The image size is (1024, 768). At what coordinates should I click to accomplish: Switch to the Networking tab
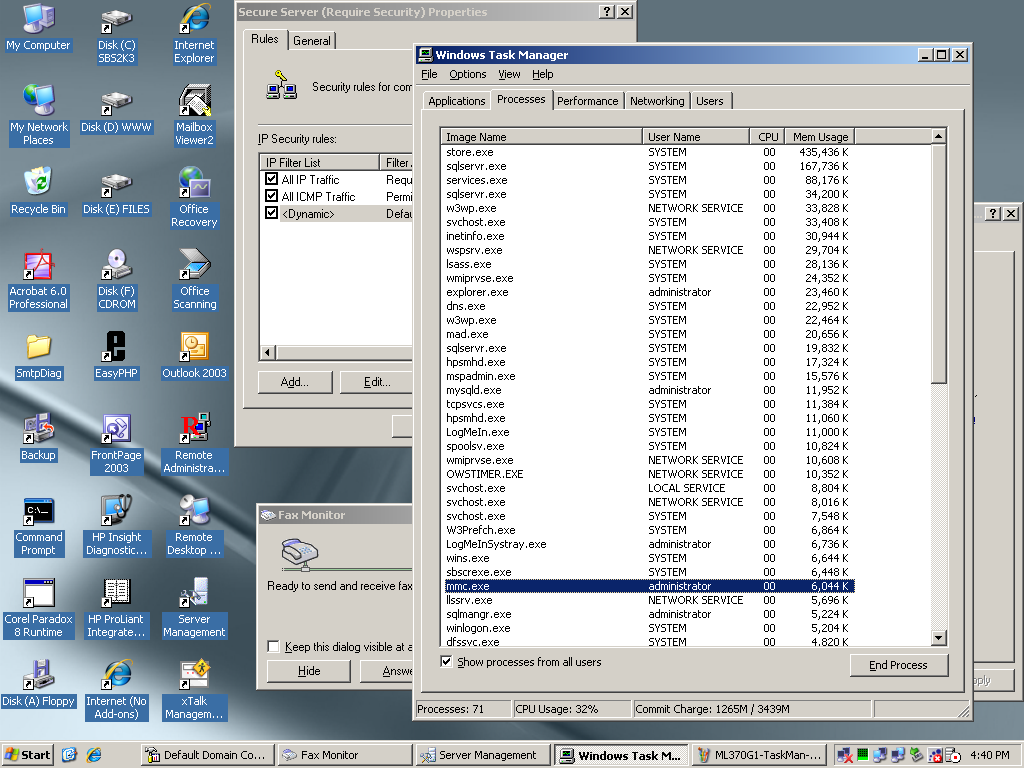point(657,101)
